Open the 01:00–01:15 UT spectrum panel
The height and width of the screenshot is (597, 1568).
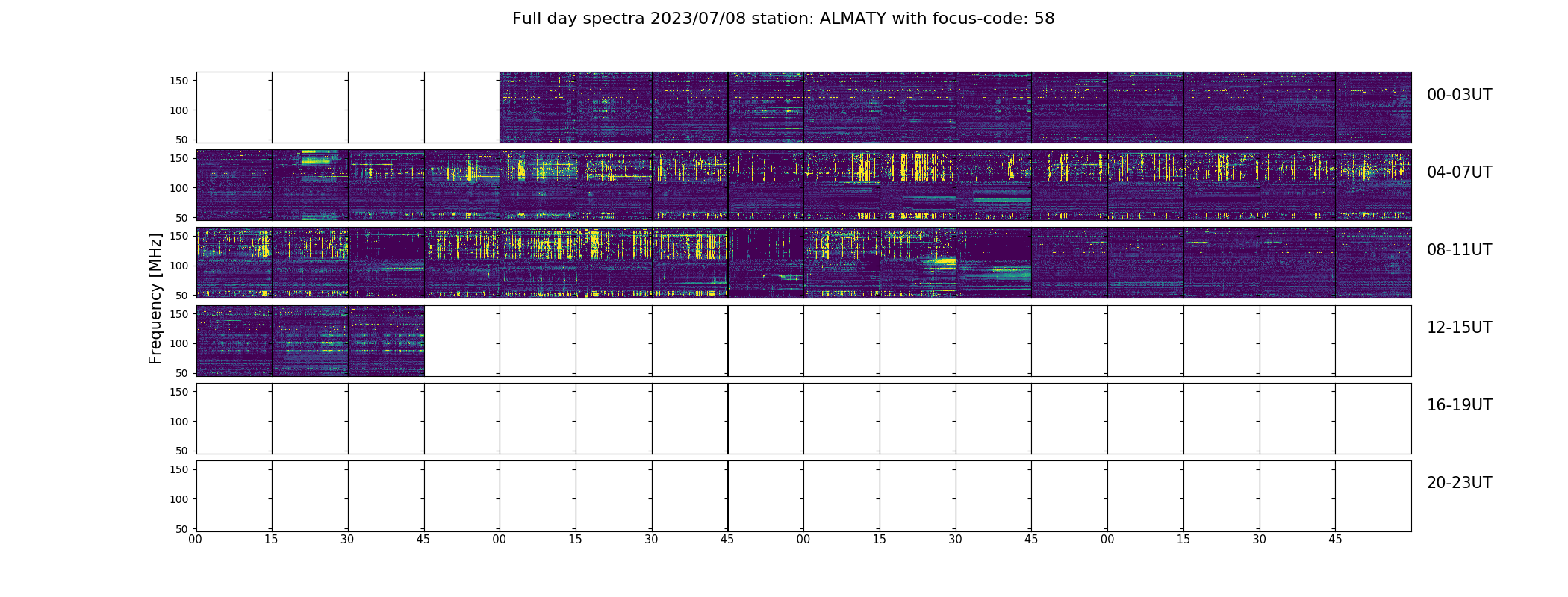pos(538,107)
